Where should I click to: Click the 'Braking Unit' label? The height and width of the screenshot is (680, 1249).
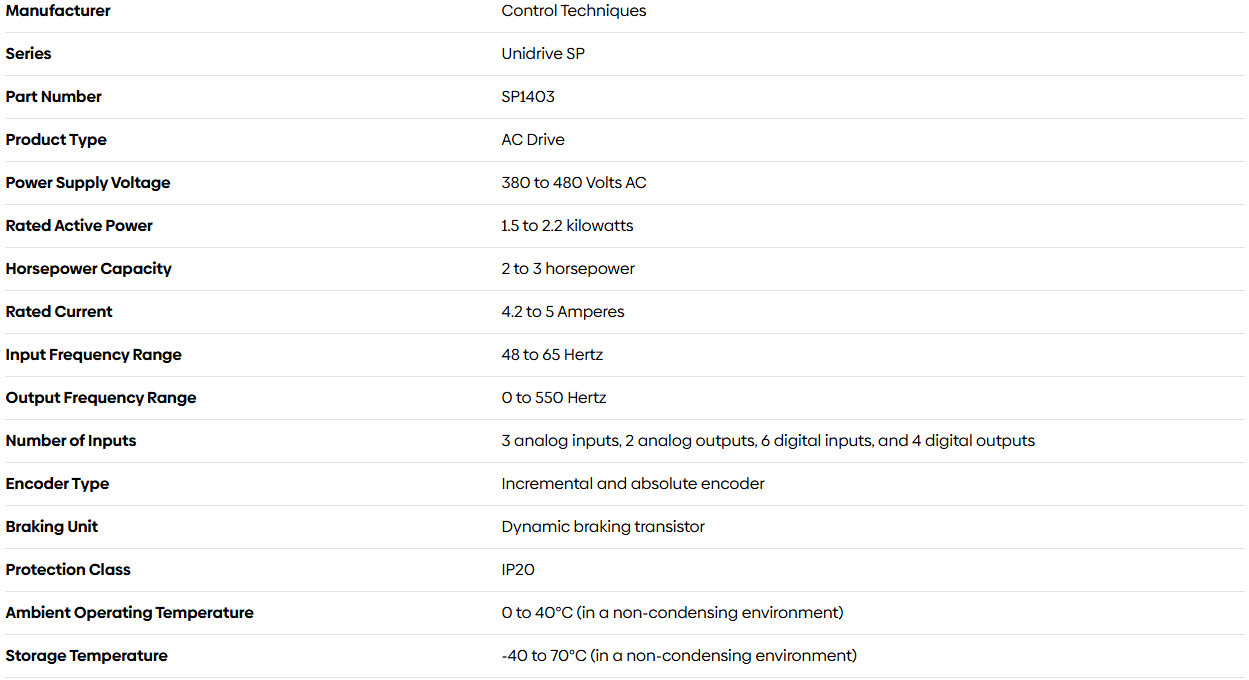(x=52, y=527)
